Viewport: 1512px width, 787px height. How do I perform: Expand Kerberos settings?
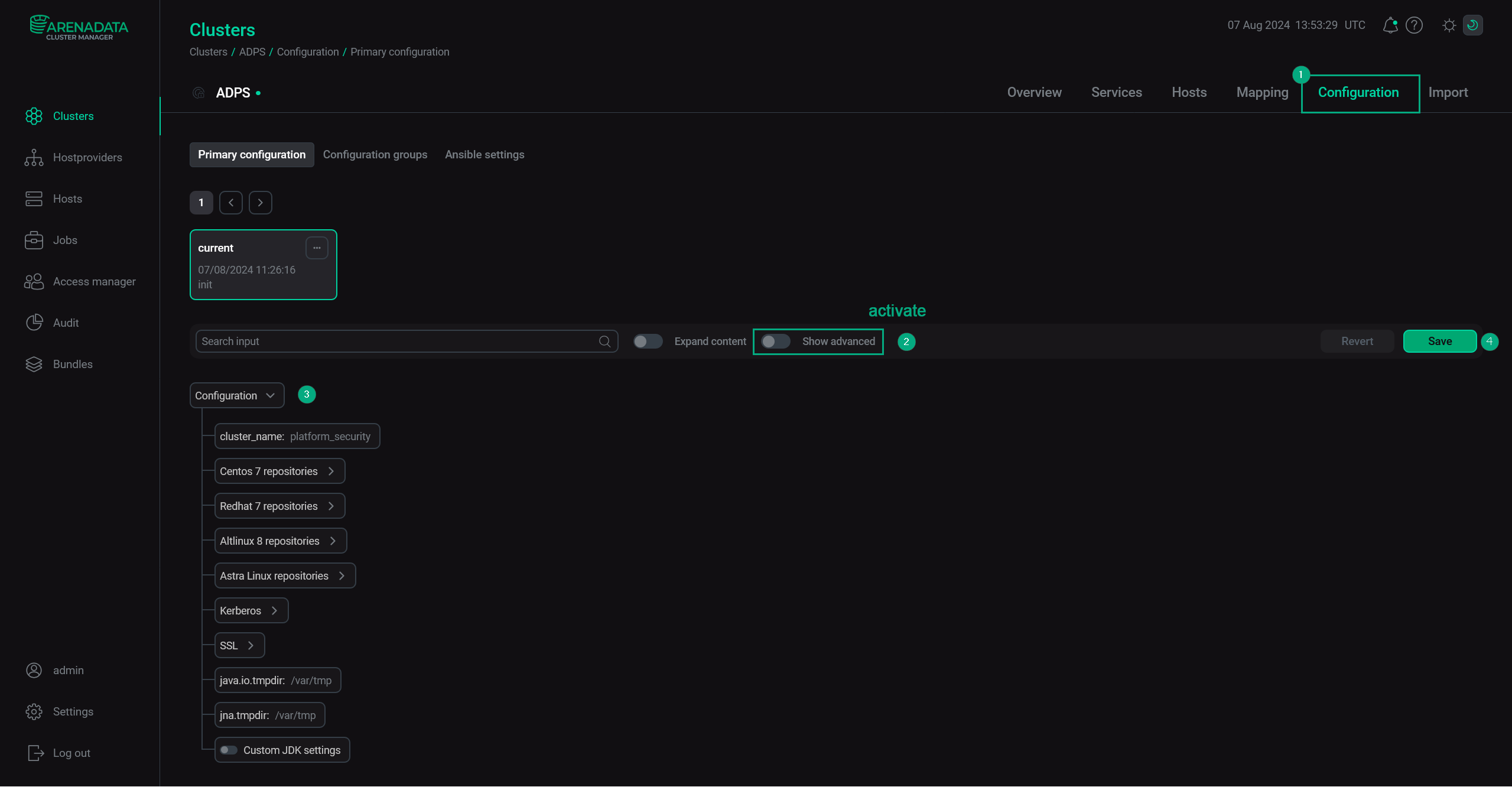point(251,610)
